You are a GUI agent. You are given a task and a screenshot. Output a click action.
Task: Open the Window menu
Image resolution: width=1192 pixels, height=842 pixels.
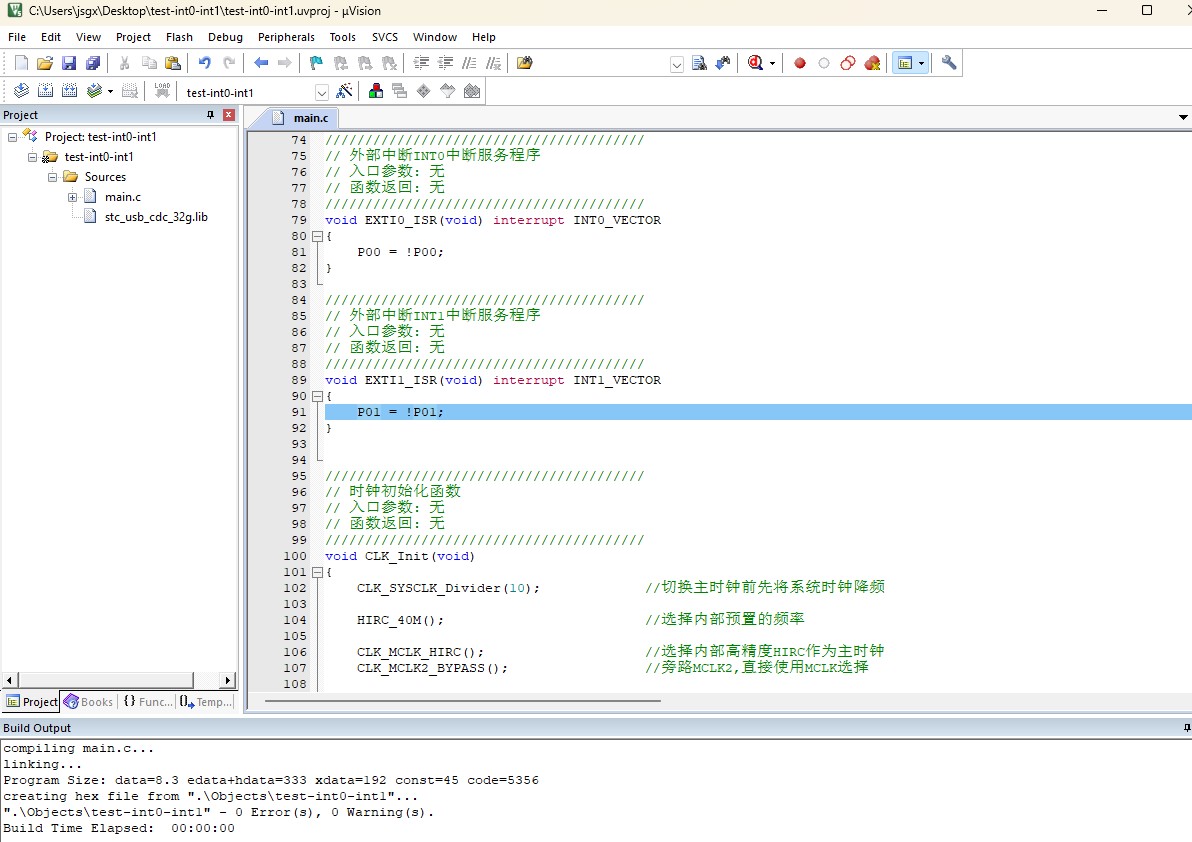pyautogui.click(x=434, y=37)
